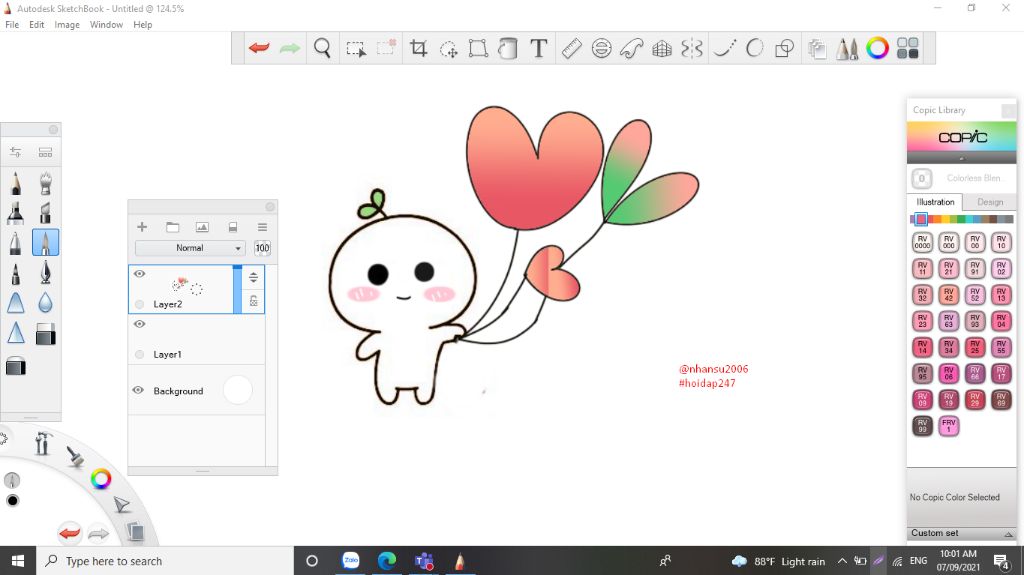
Task: Select the Crop tool
Action: point(418,48)
